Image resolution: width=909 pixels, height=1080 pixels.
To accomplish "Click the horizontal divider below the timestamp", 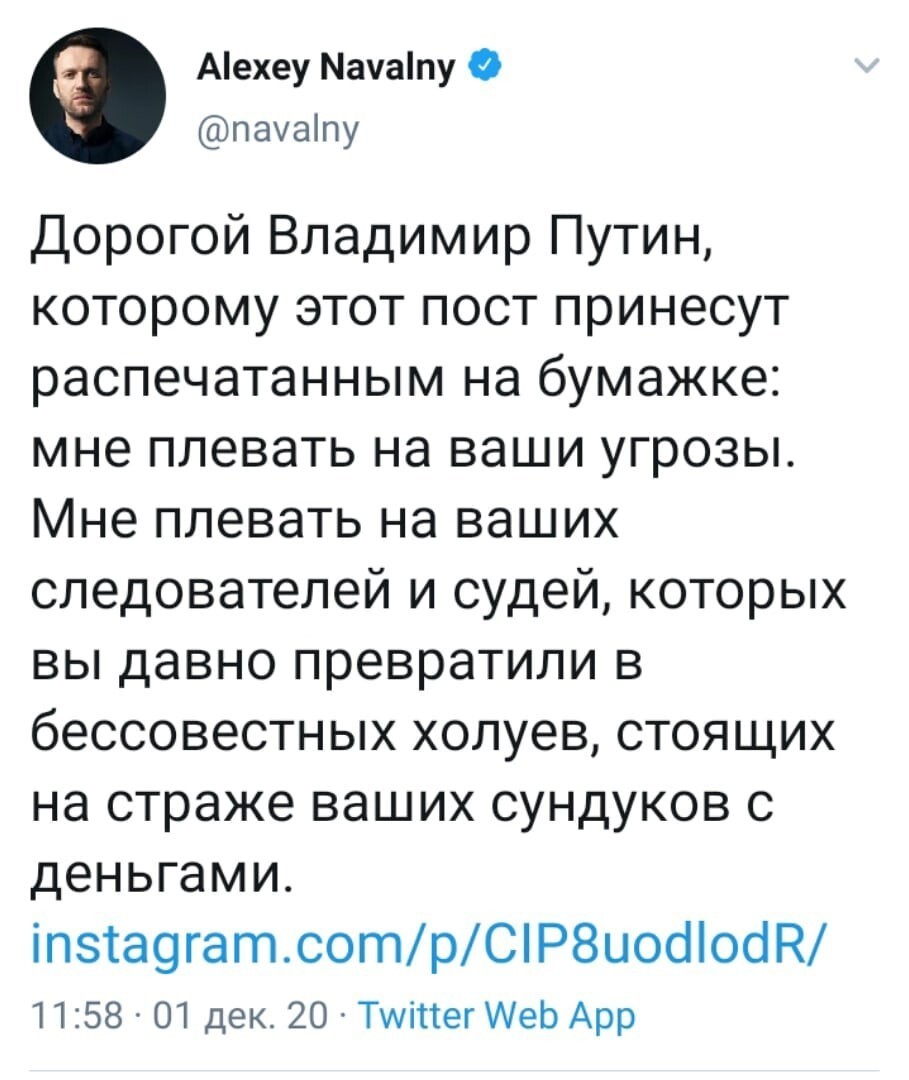I will [x=454, y=1072].
